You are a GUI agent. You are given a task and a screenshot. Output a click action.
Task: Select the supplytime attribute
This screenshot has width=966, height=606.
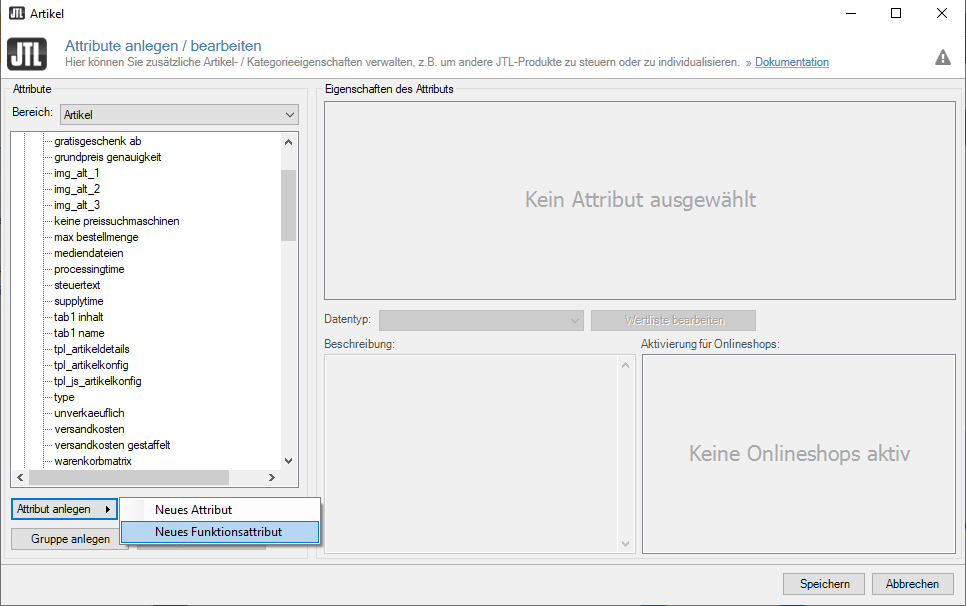(79, 301)
